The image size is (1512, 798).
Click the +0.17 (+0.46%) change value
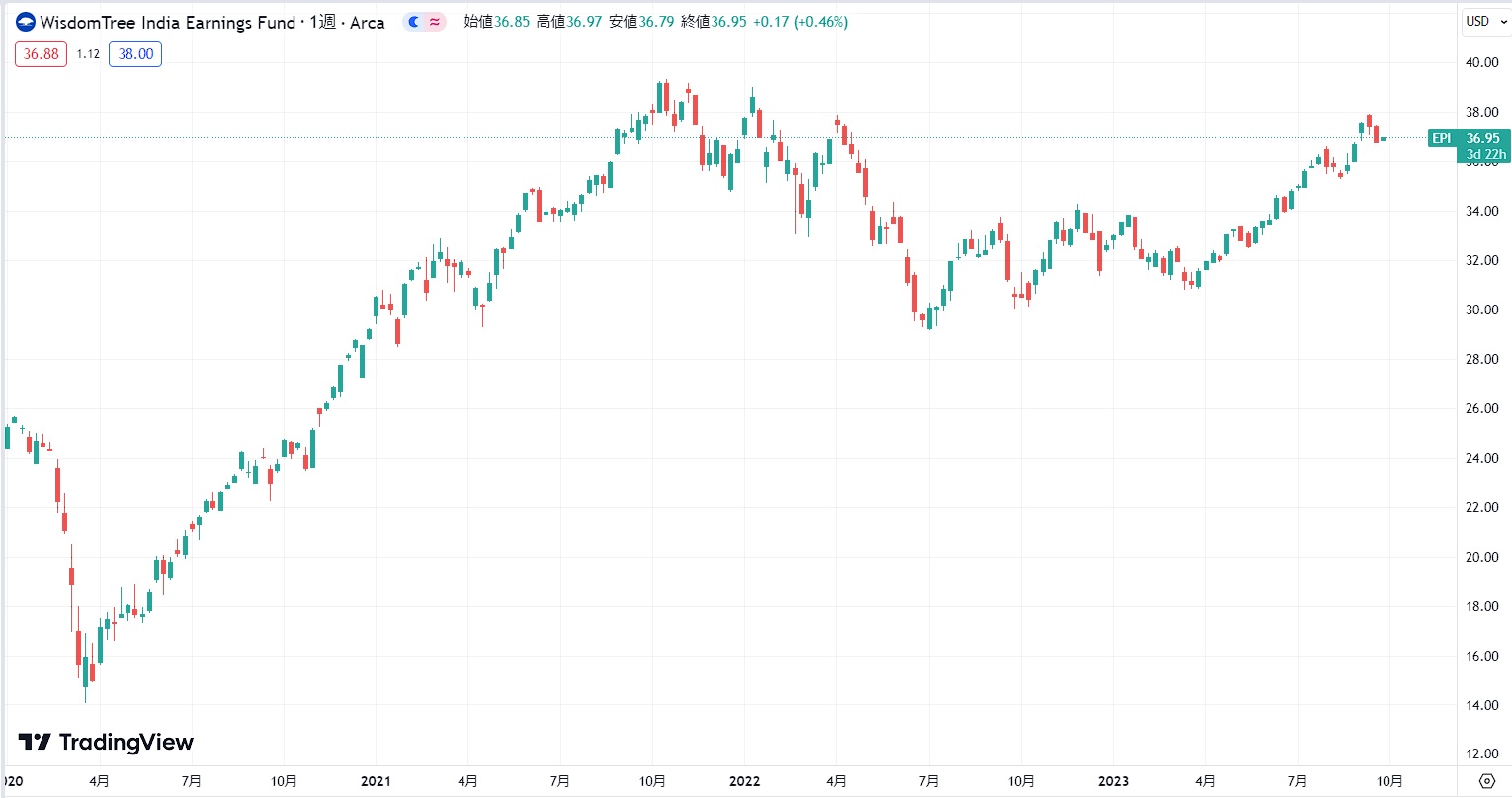point(800,22)
